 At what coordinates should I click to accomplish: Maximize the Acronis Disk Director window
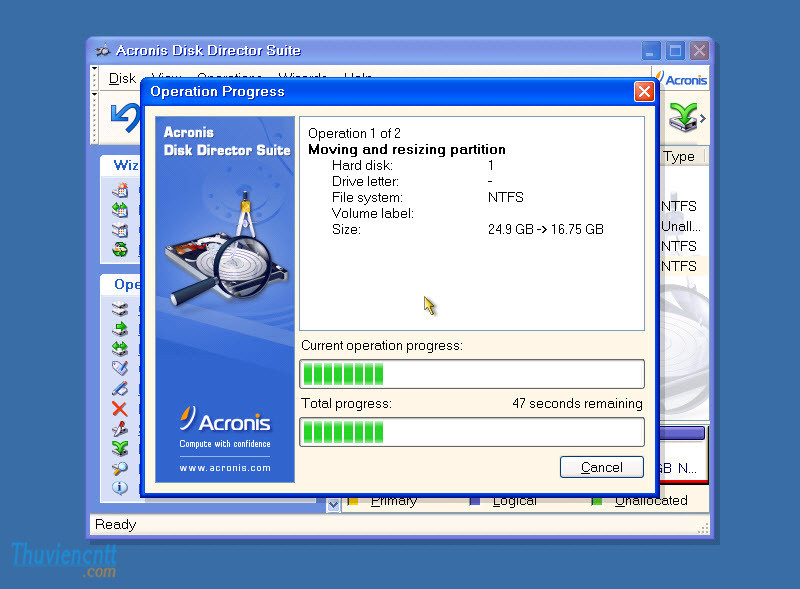tap(675, 51)
